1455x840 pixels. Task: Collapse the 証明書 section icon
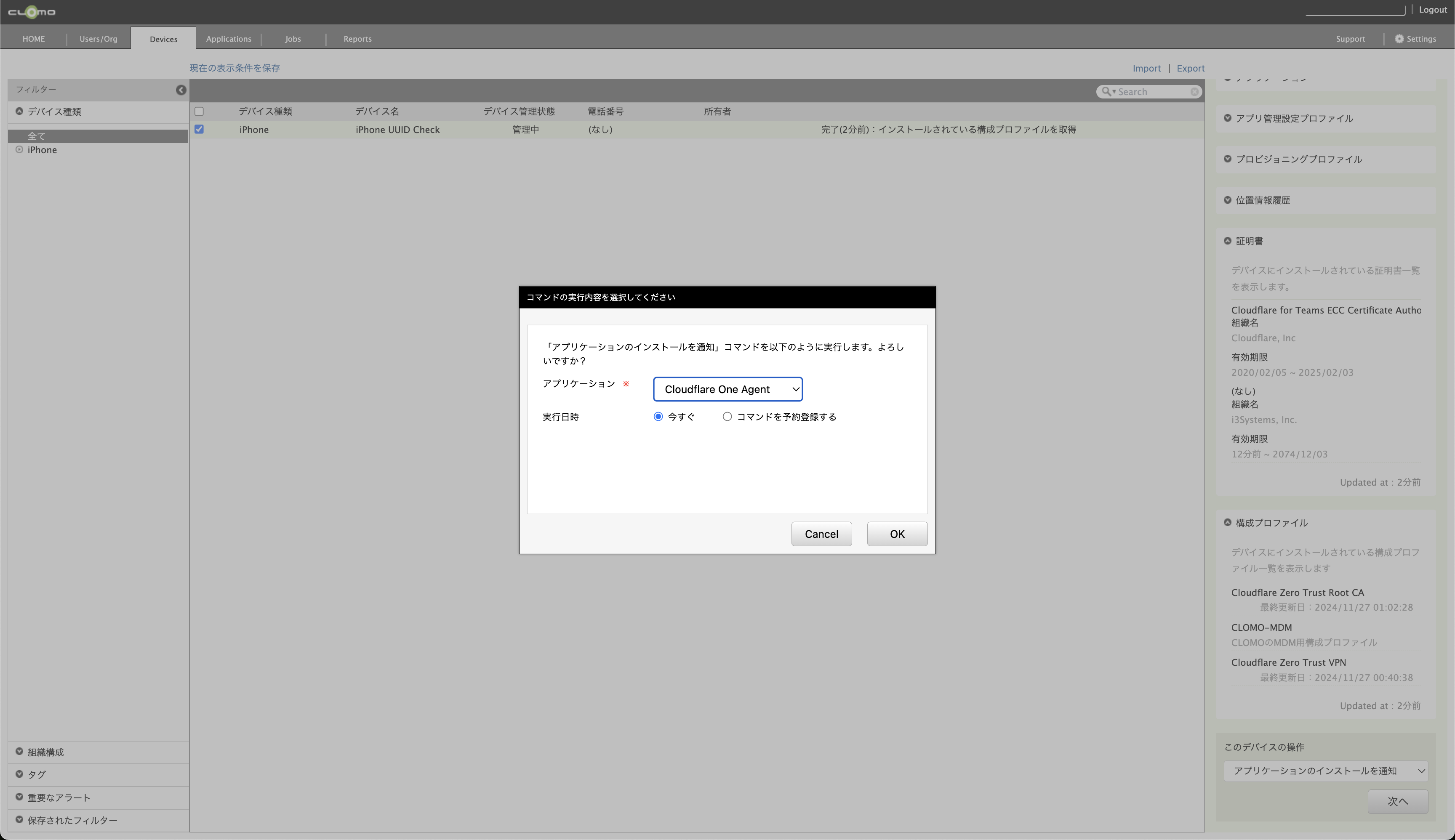[x=1227, y=241]
